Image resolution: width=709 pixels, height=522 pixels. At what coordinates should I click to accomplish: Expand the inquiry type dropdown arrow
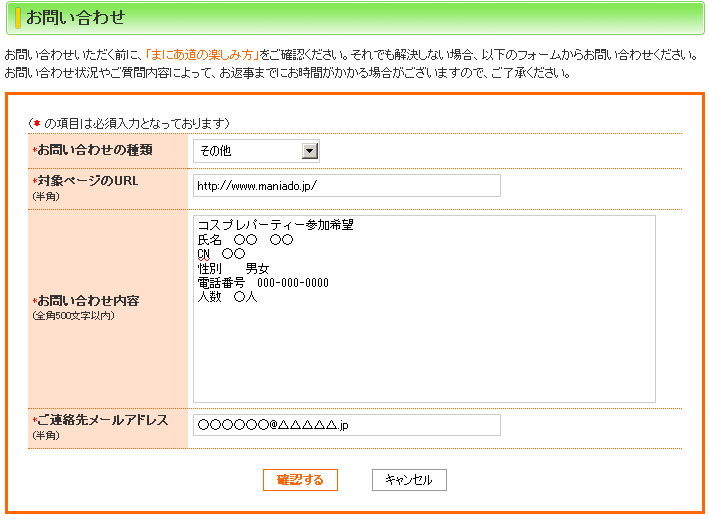point(309,151)
